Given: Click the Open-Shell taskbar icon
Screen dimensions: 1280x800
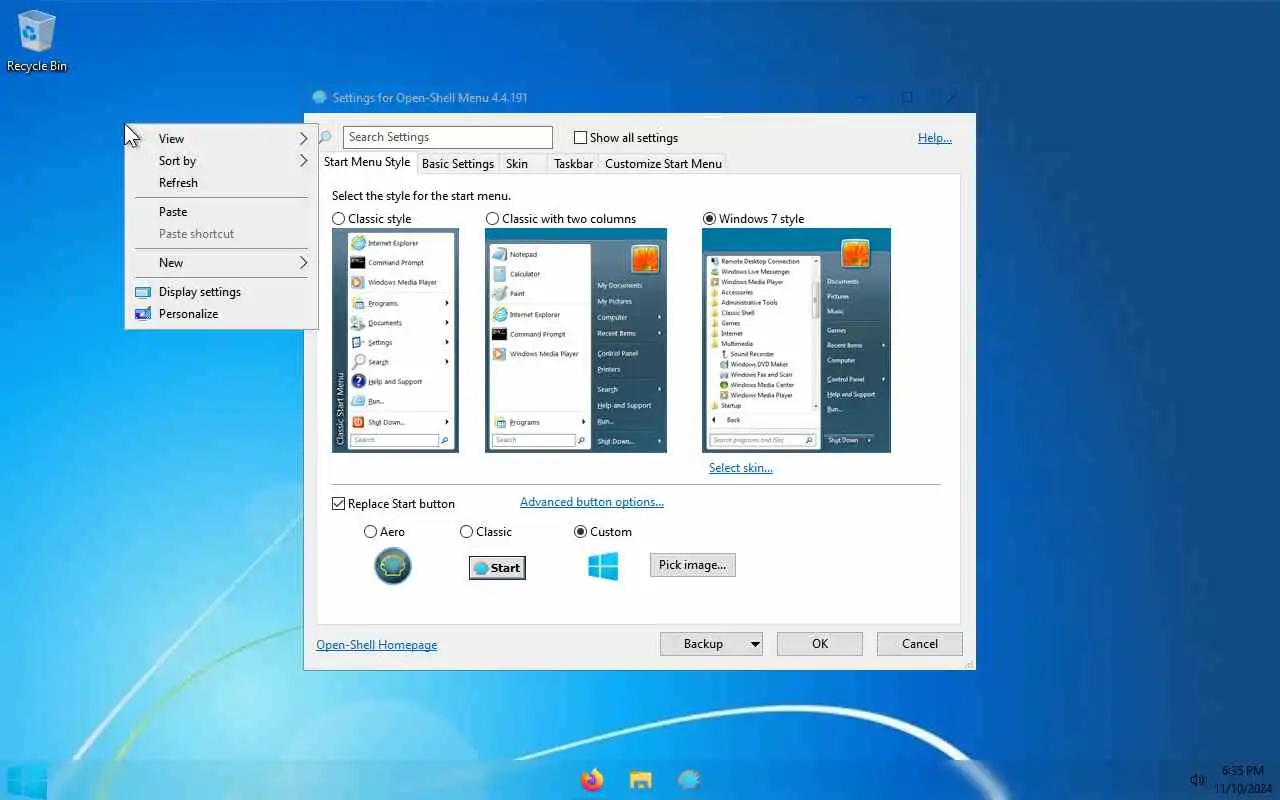Looking at the screenshot, I should tap(688, 780).
